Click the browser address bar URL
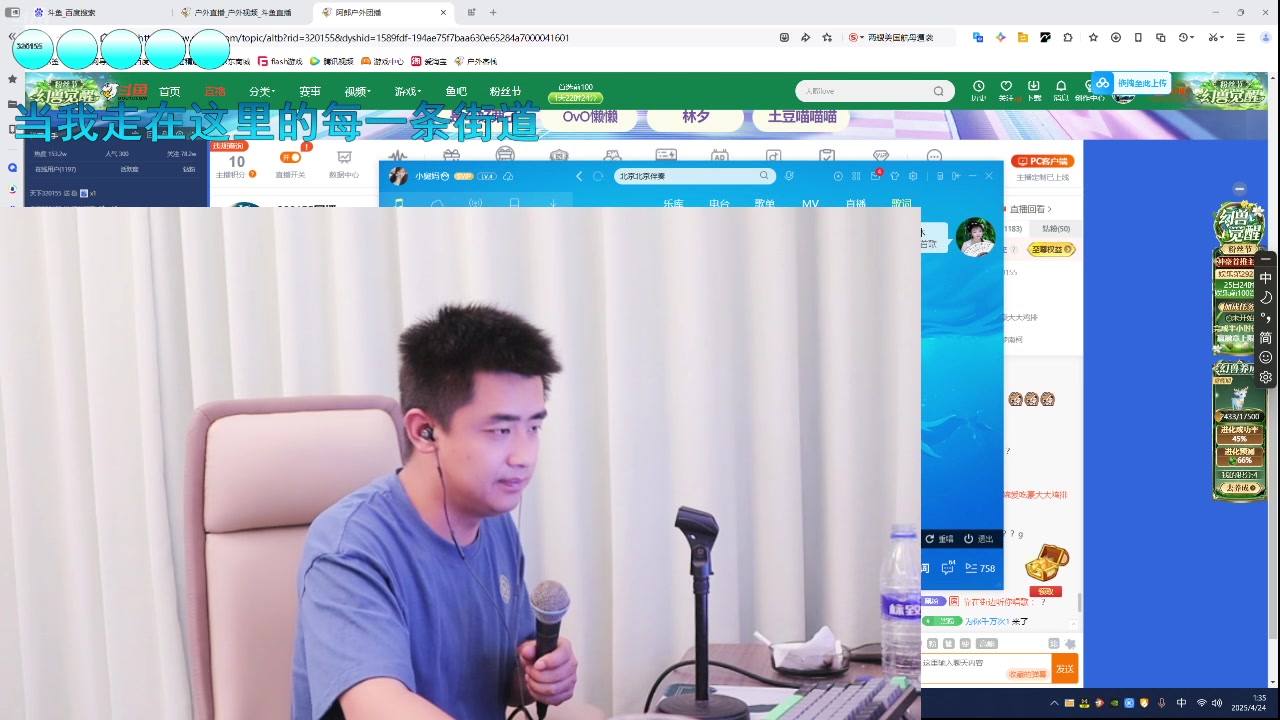 (400, 37)
